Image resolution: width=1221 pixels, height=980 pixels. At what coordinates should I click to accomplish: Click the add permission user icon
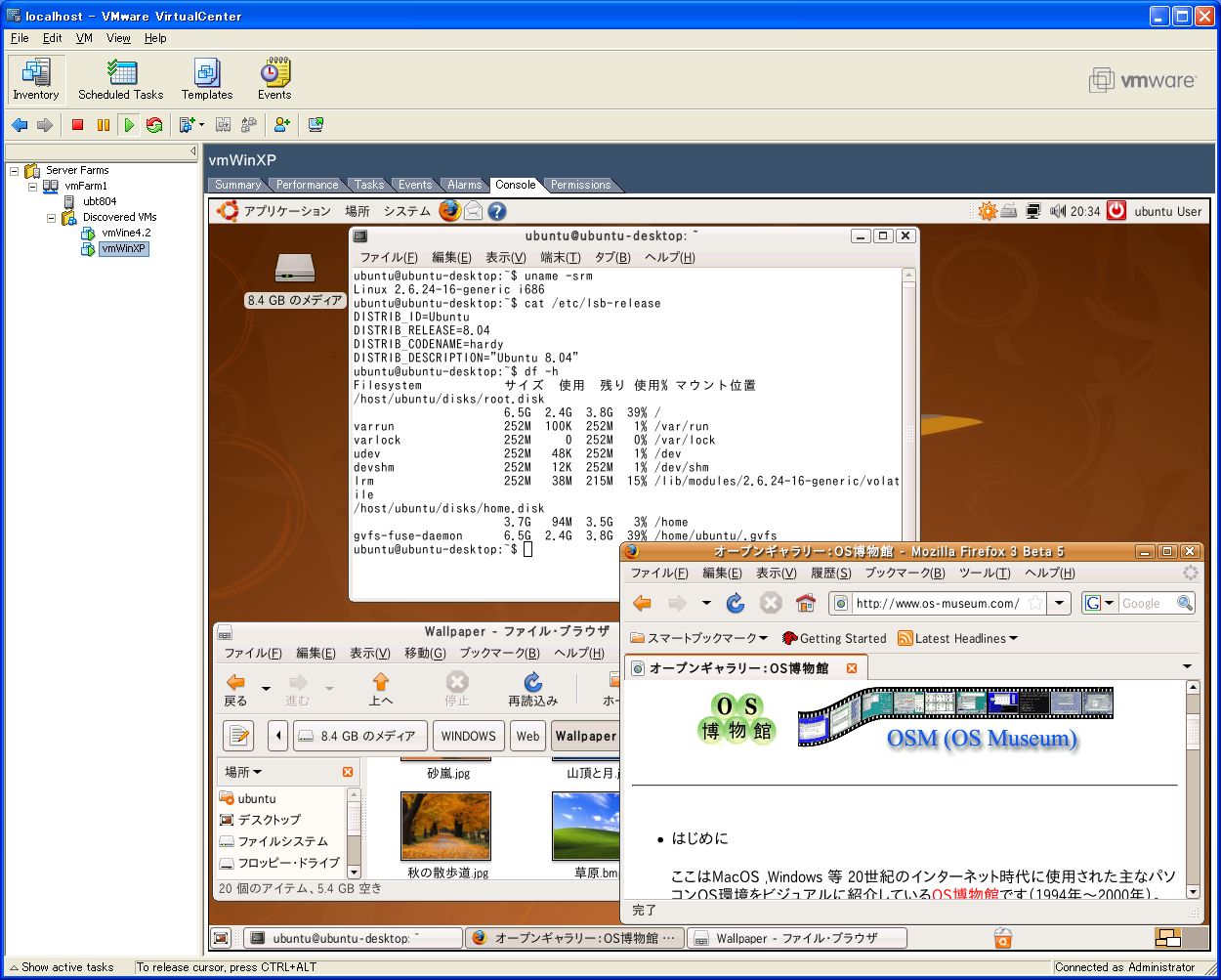click(x=282, y=125)
